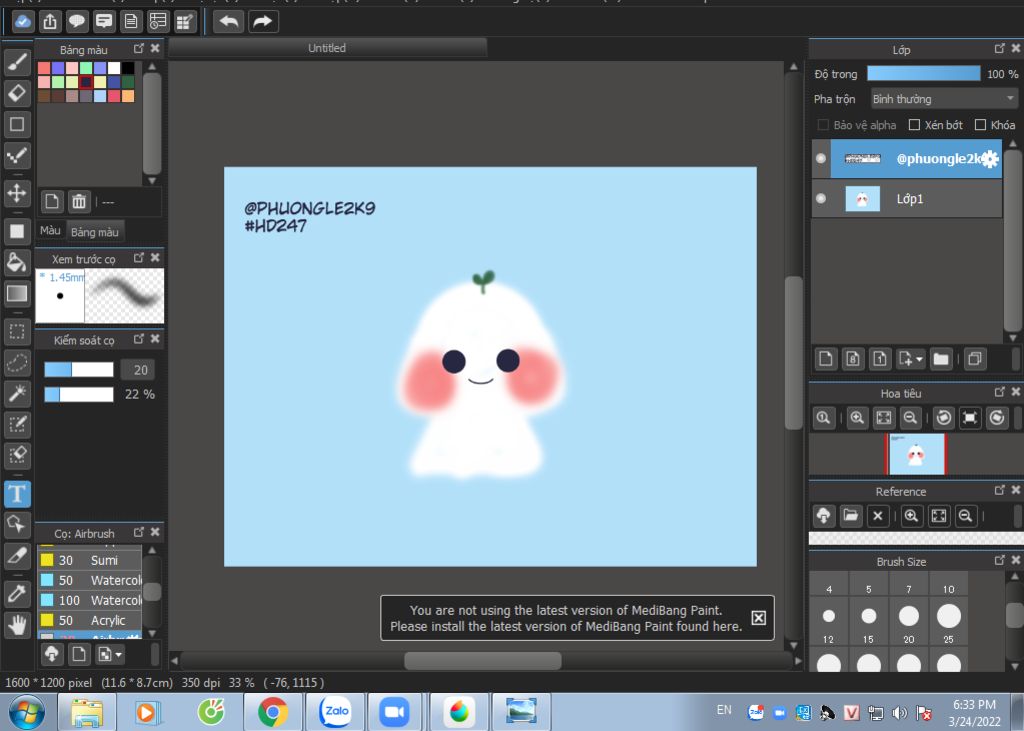Download brush from cloud icon in Cọ panel

(52, 654)
